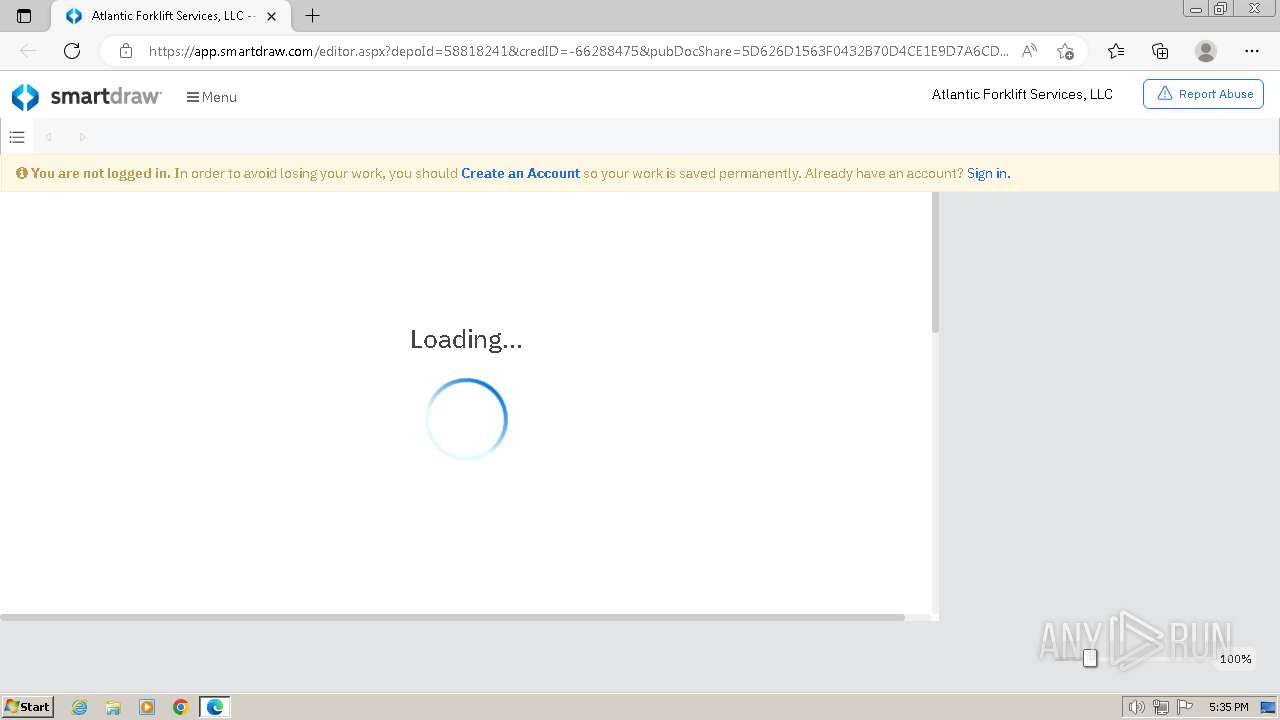The height and width of the screenshot is (720, 1280).
Task: Click the volume tray icon
Action: click(x=1136, y=707)
